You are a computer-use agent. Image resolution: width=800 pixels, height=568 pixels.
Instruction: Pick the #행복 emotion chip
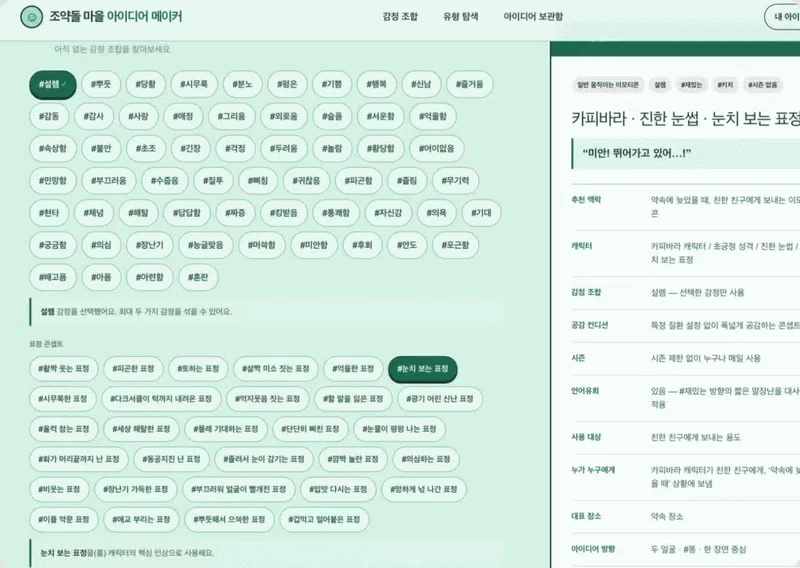377,84
